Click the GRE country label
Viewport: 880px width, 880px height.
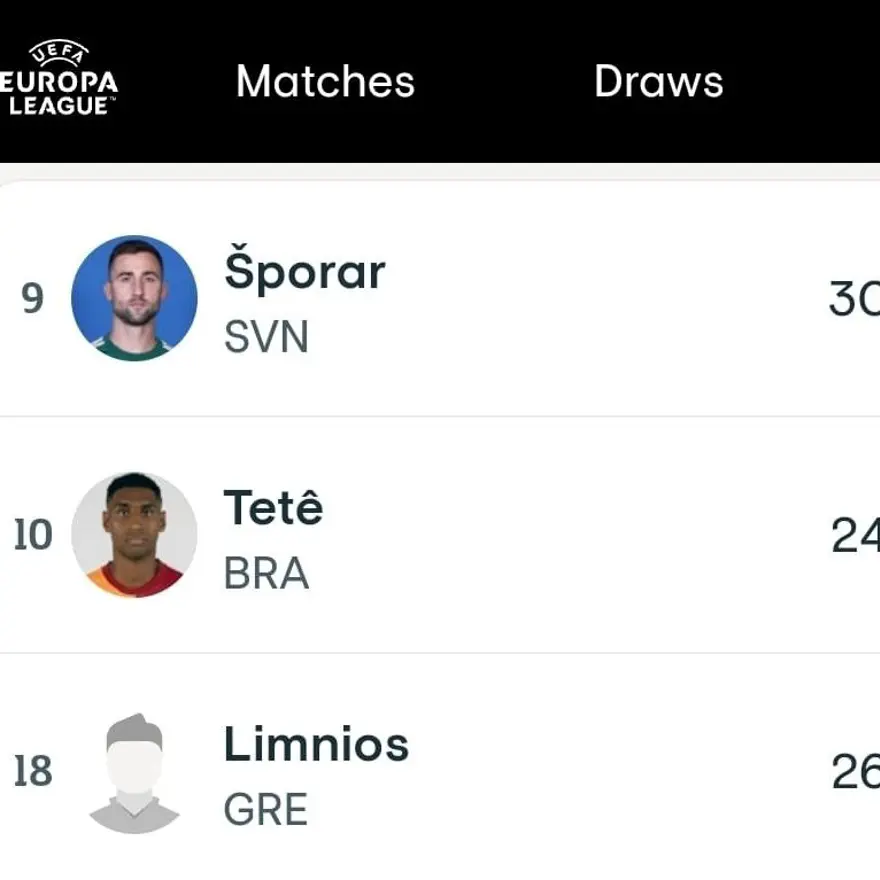coord(265,810)
